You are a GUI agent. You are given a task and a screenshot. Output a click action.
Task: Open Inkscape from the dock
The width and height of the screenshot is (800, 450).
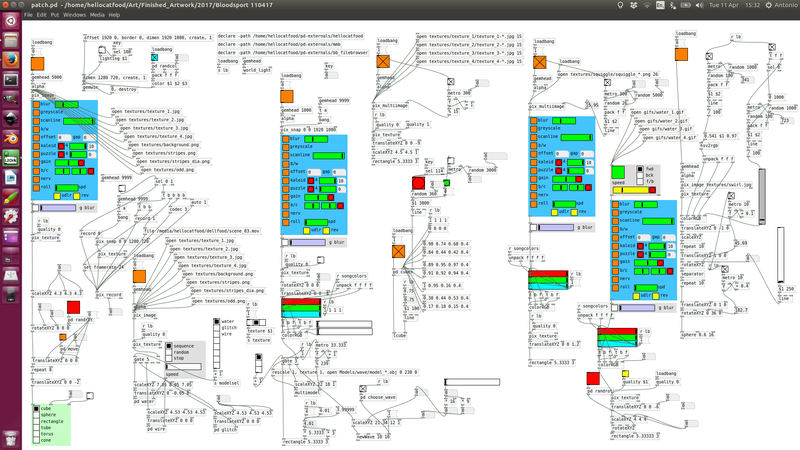pos(11,119)
